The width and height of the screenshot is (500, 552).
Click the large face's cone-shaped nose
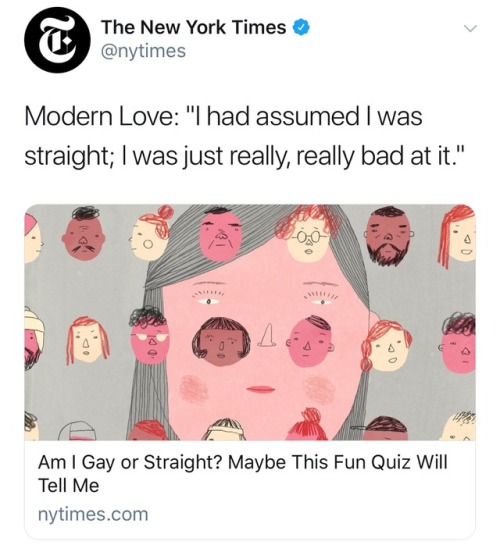pyautogui.click(x=267, y=335)
